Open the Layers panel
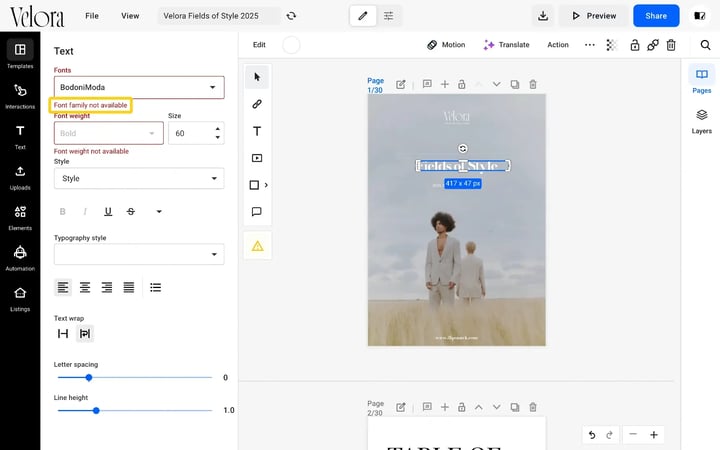The image size is (720, 450). [x=701, y=121]
